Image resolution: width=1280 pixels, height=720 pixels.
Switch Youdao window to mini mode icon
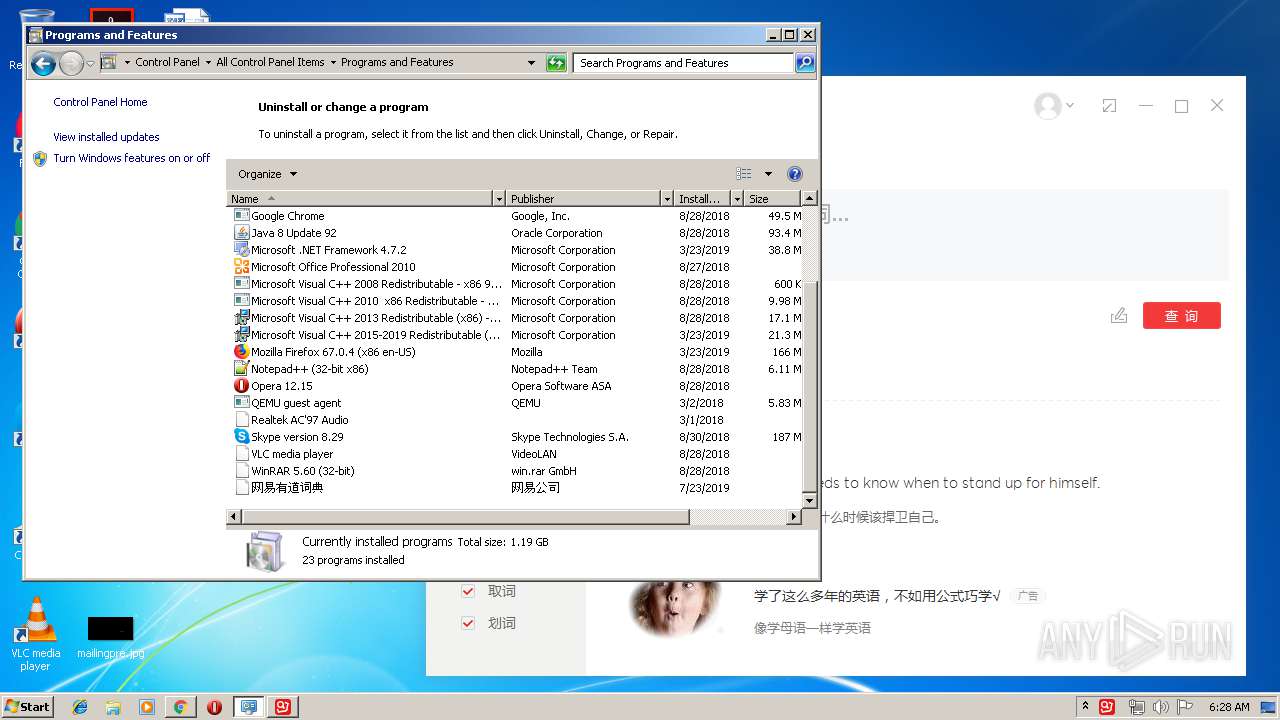1109,106
